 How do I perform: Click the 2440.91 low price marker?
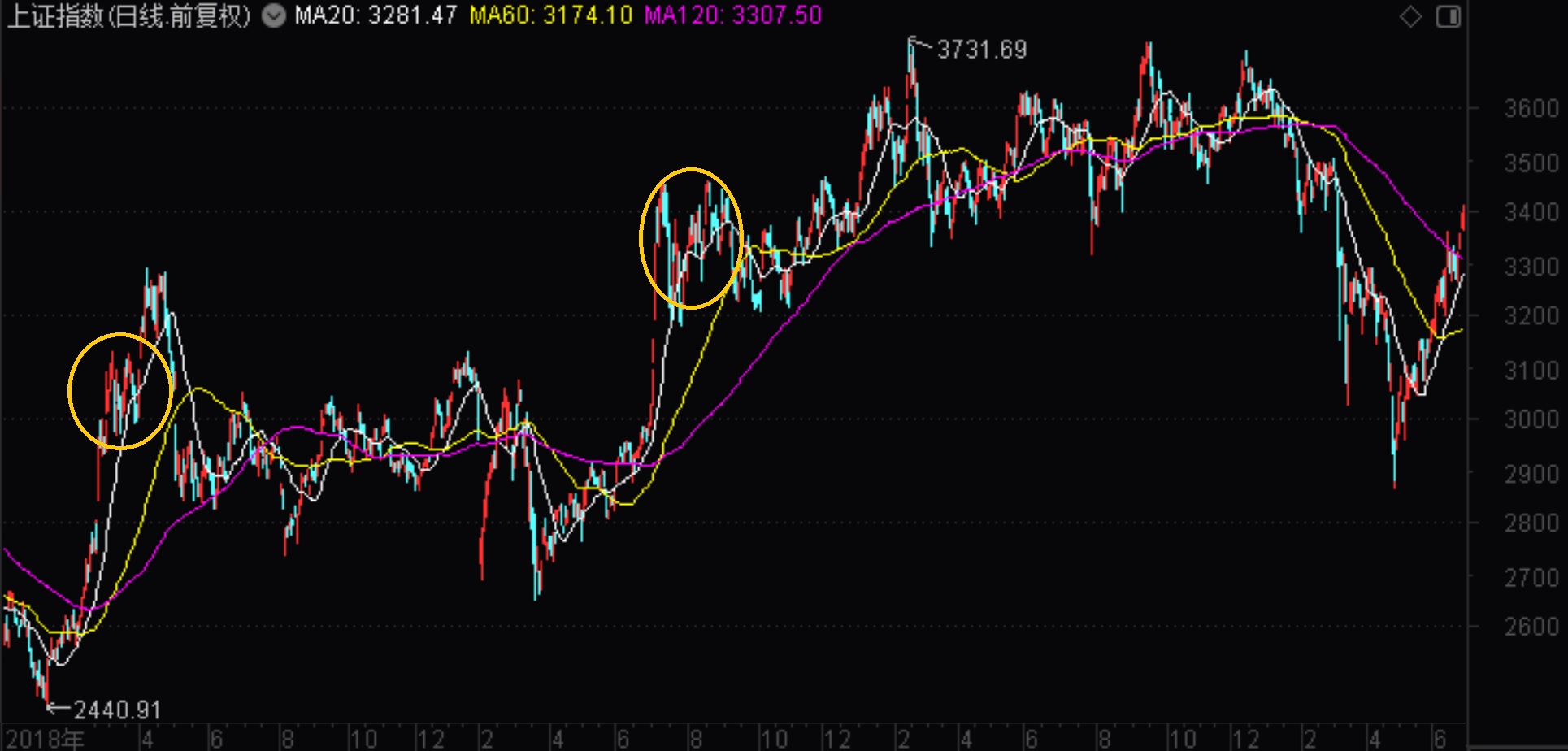pos(117,710)
